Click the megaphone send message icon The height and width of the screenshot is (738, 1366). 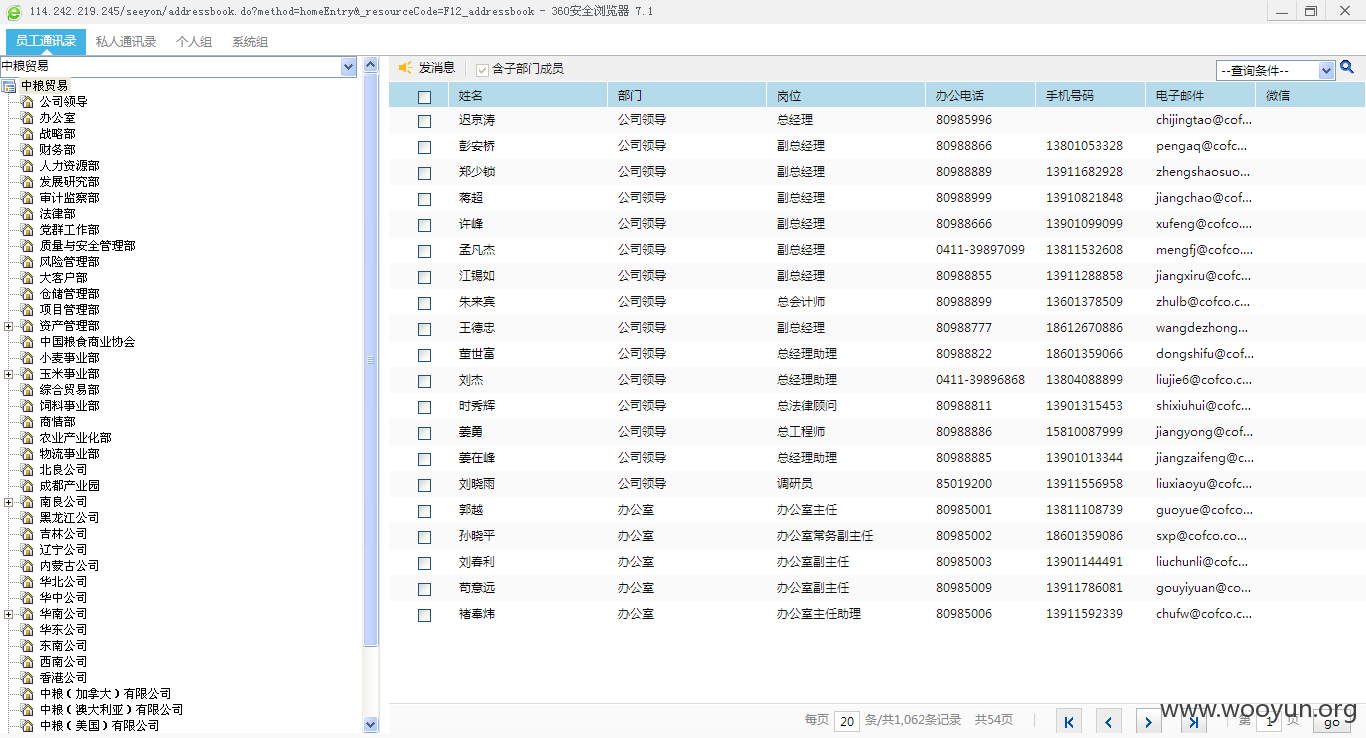point(405,68)
